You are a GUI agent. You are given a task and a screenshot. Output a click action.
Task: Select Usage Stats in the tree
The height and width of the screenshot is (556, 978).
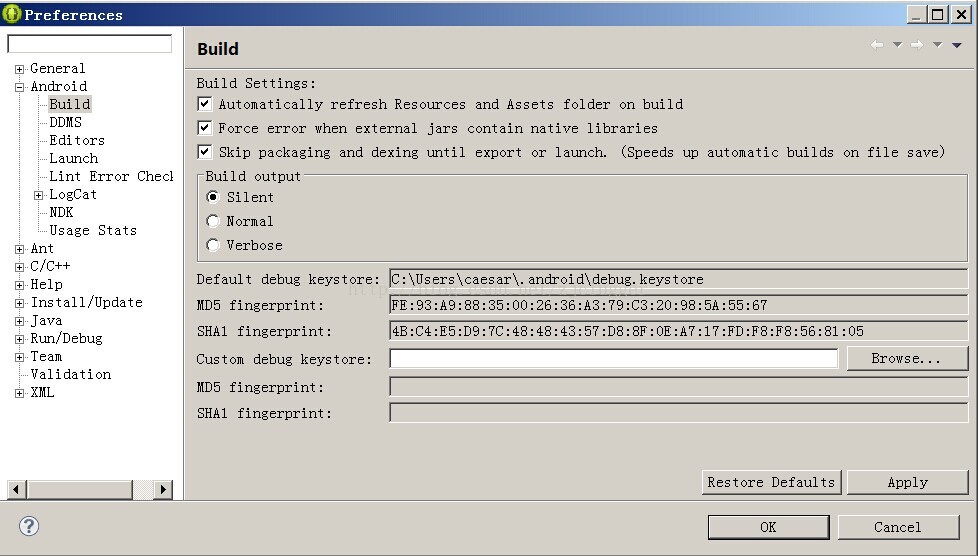pos(93,230)
